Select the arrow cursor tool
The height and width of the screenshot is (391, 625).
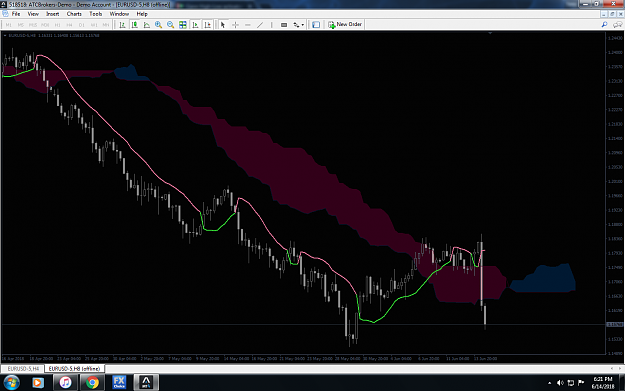(223, 25)
